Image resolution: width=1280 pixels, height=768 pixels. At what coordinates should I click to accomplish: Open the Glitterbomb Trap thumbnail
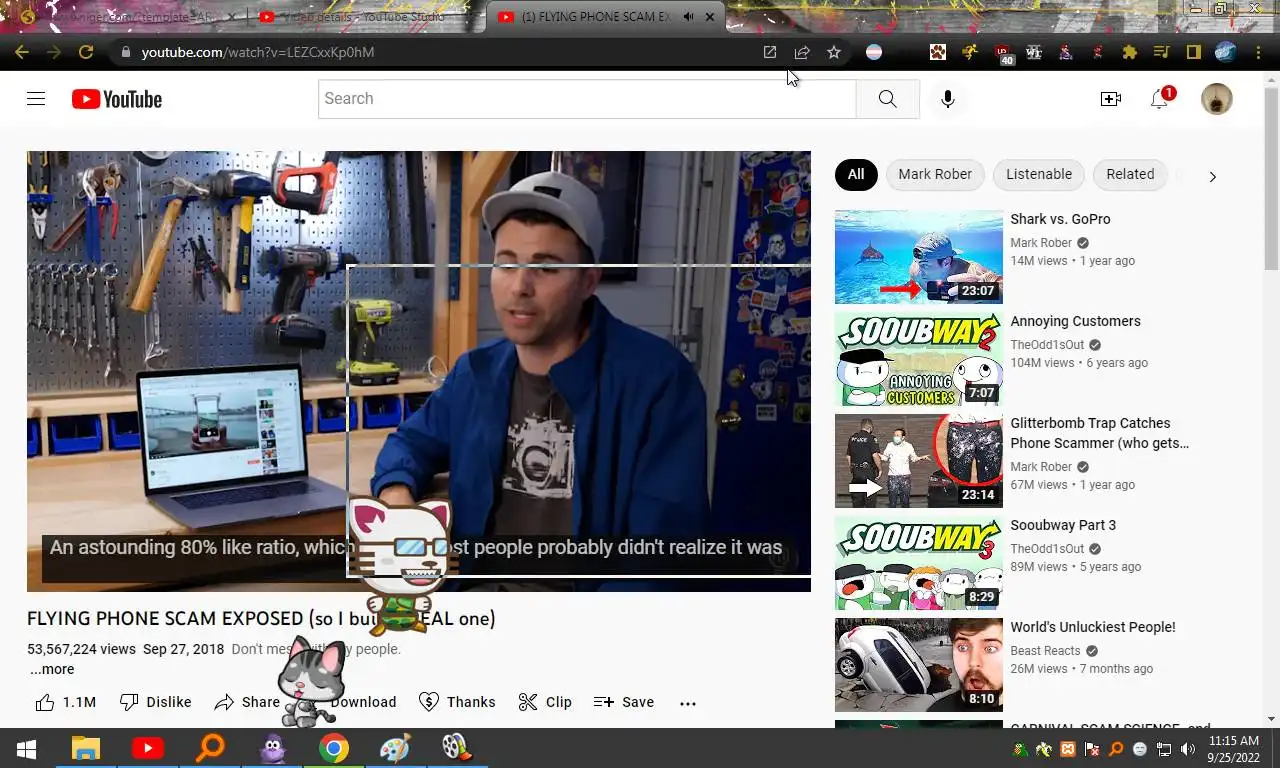pos(918,461)
